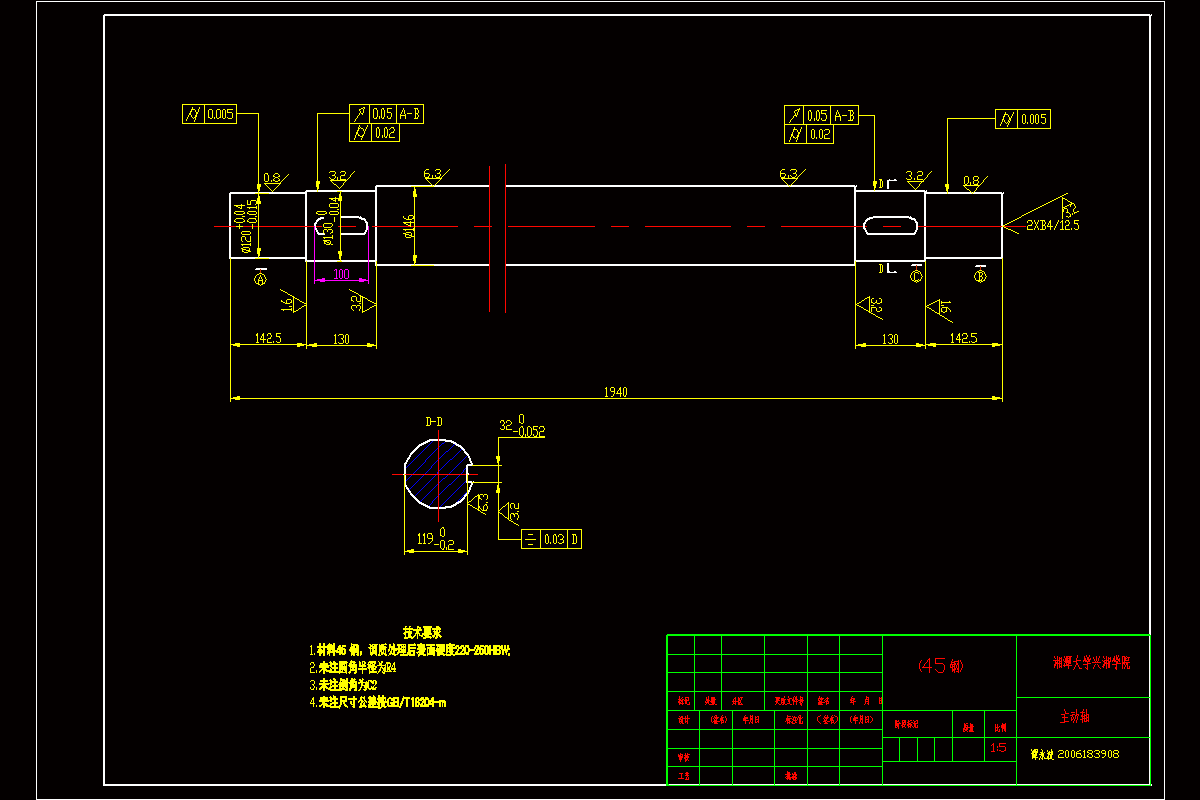Image resolution: width=1200 pixels, height=800 pixels.
Task: Click the ø146 diameter dimension text
Action: pos(407,227)
